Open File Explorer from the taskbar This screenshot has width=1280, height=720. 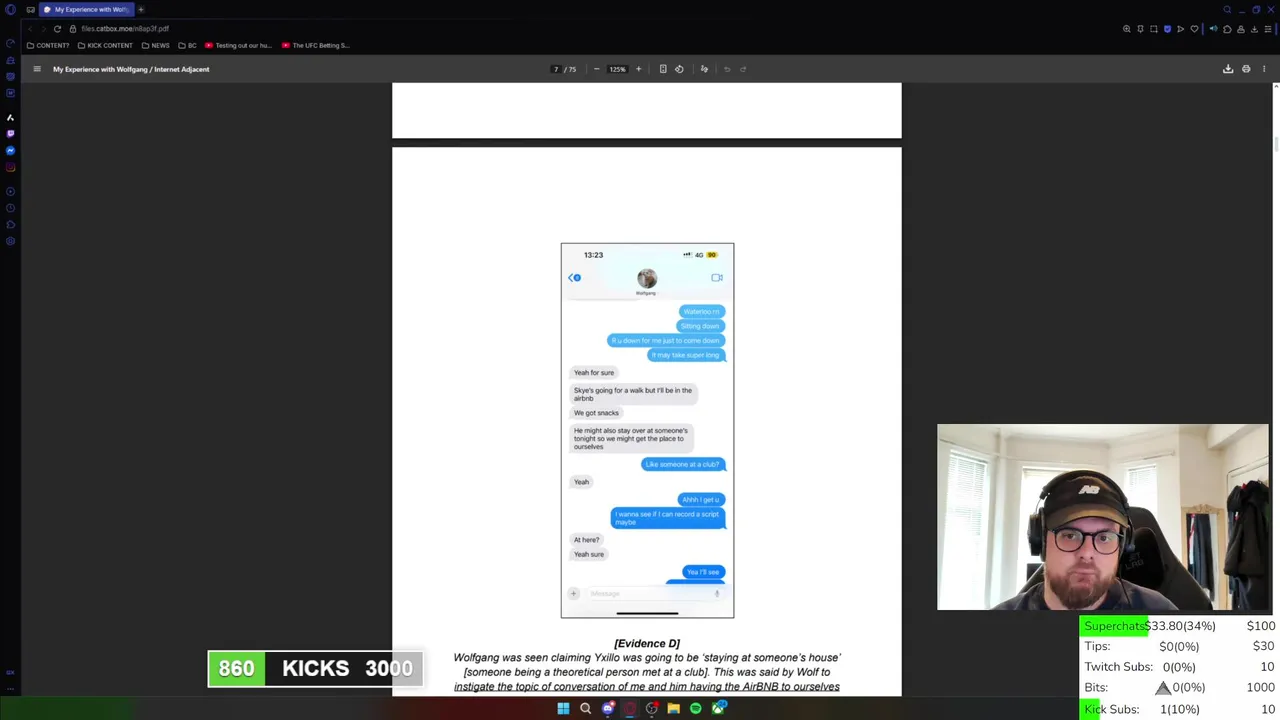coord(674,708)
